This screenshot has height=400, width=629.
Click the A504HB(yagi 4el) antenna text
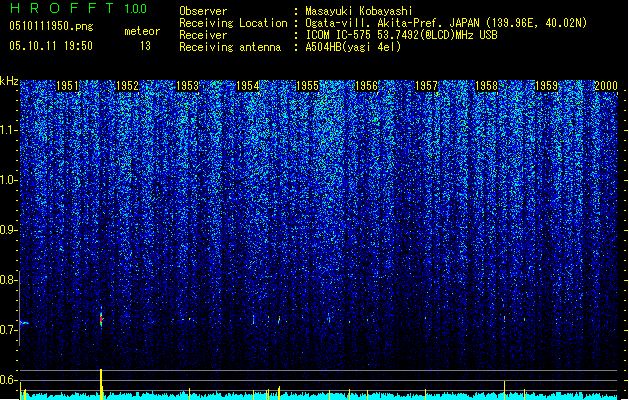[353, 47]
